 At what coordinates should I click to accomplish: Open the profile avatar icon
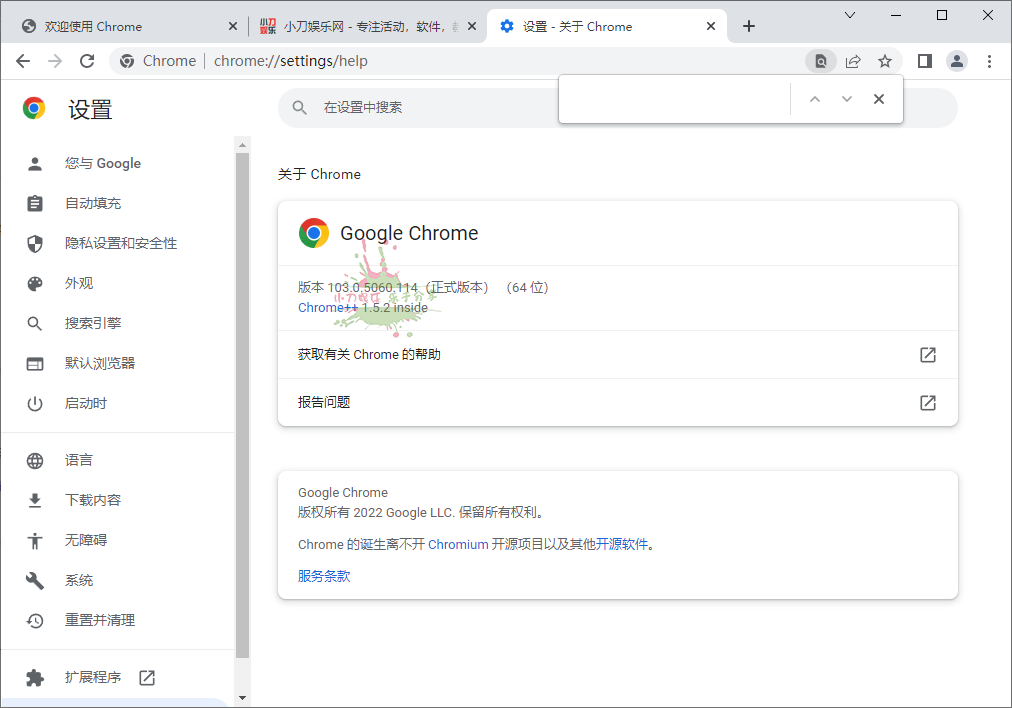(957, 61)
